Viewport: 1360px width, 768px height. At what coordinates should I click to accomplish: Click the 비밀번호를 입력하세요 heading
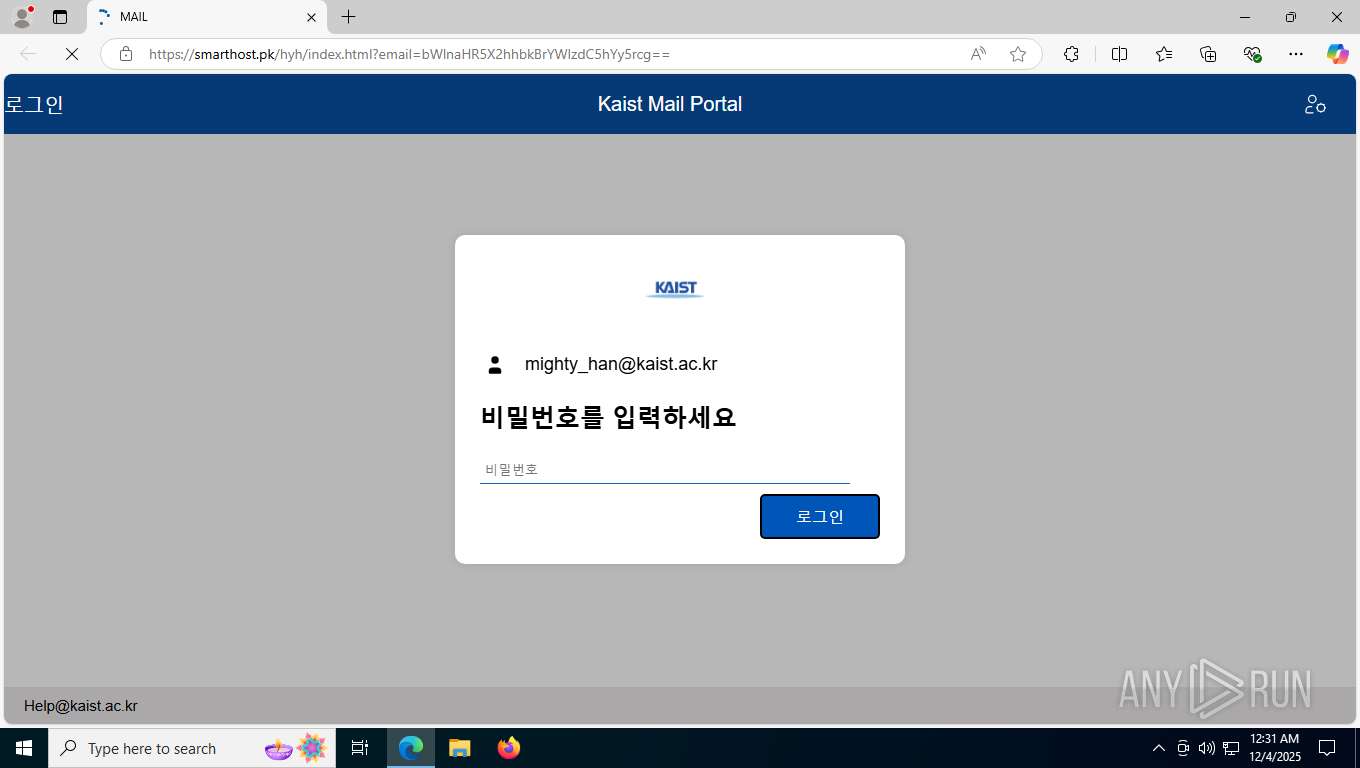pyautogui.click(x=608, y=417)
